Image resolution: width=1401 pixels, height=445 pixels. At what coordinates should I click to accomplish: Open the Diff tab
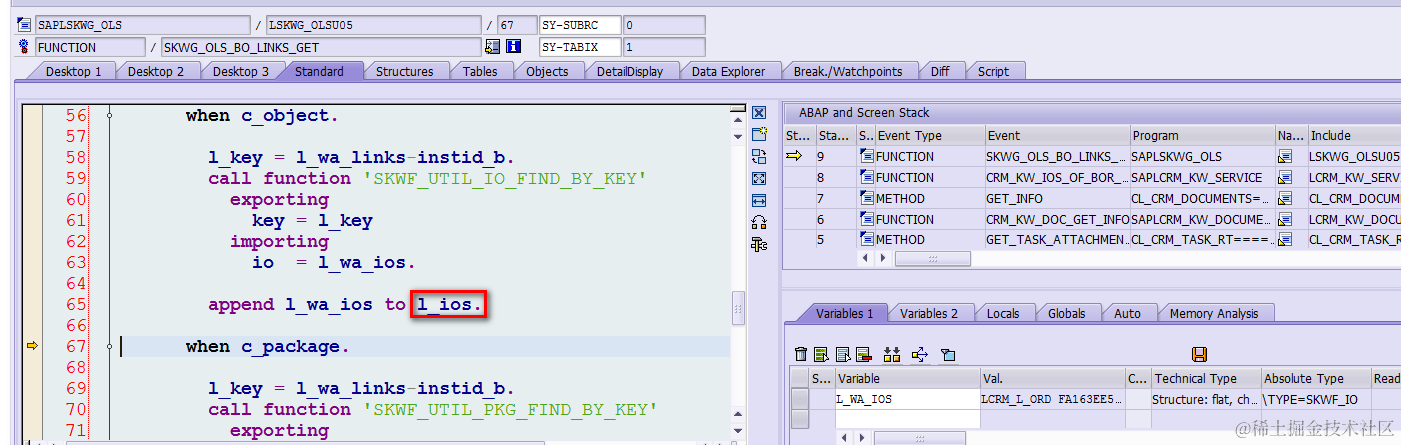[x=940, y=71]
